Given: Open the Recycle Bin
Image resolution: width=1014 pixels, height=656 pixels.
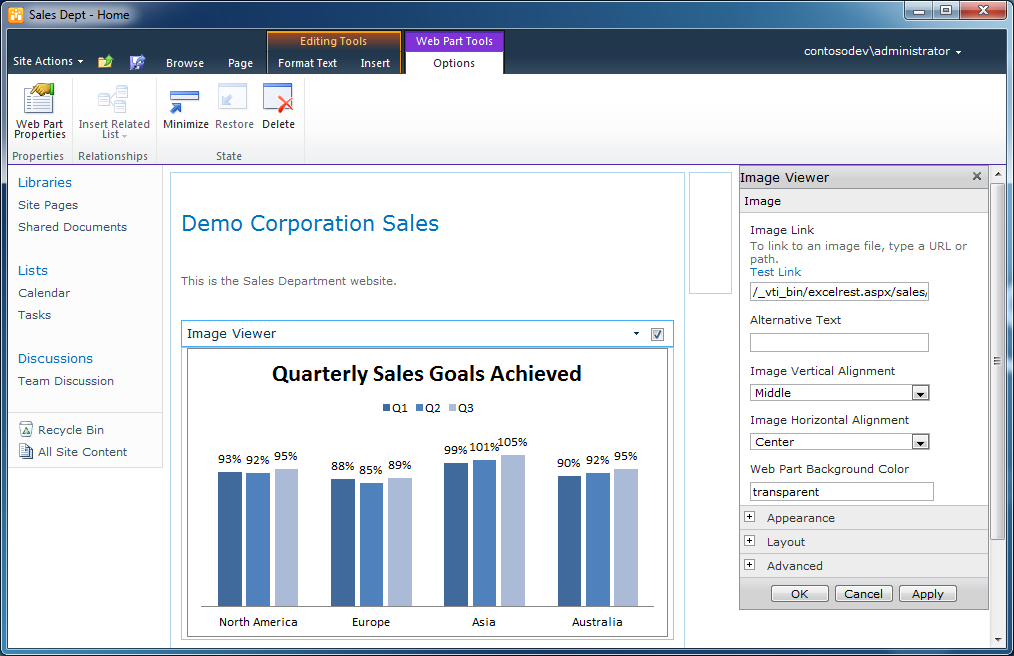Looking at the screenshot, I should (x=70, y=430).
